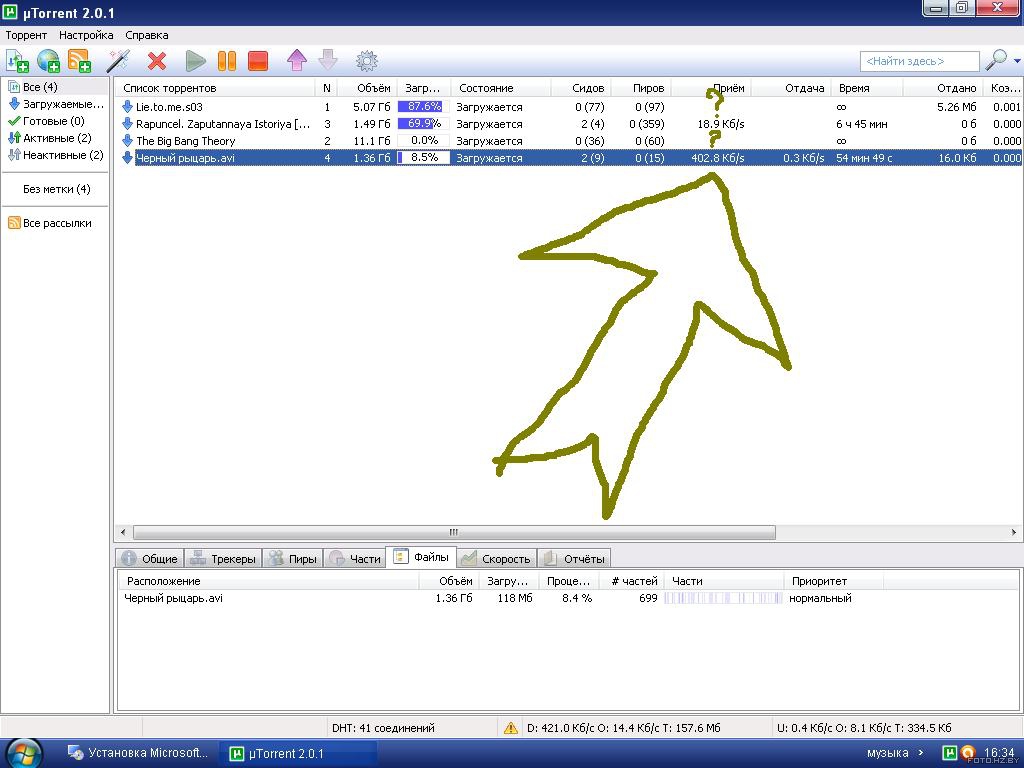
Task: Click Create New Torrent wand icon
Action: (x=118, y=61)
